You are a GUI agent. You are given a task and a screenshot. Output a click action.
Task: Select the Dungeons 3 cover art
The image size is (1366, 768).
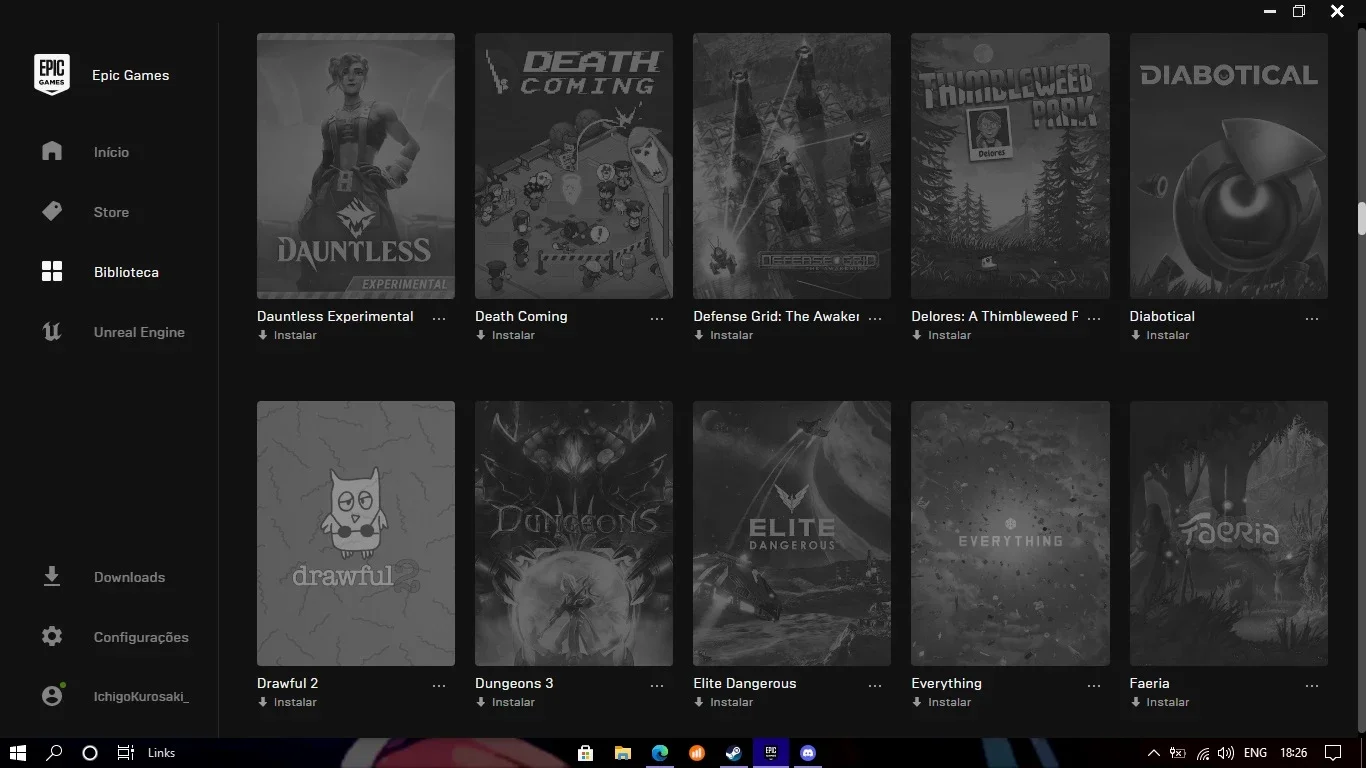point(574,534)
